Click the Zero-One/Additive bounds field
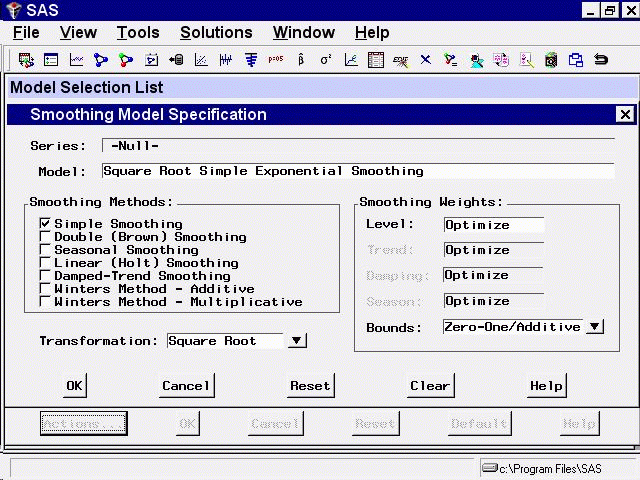 coord(514,327)
